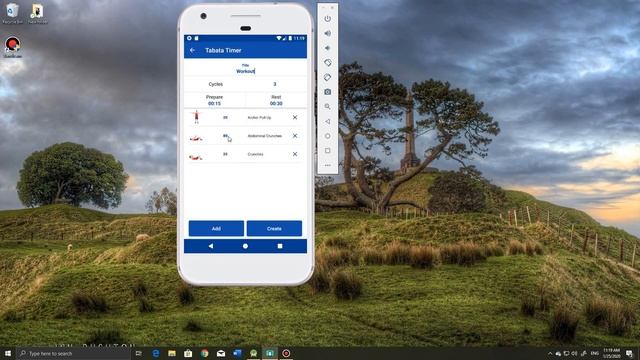Click the emulator toolbar Home circle

327,136
